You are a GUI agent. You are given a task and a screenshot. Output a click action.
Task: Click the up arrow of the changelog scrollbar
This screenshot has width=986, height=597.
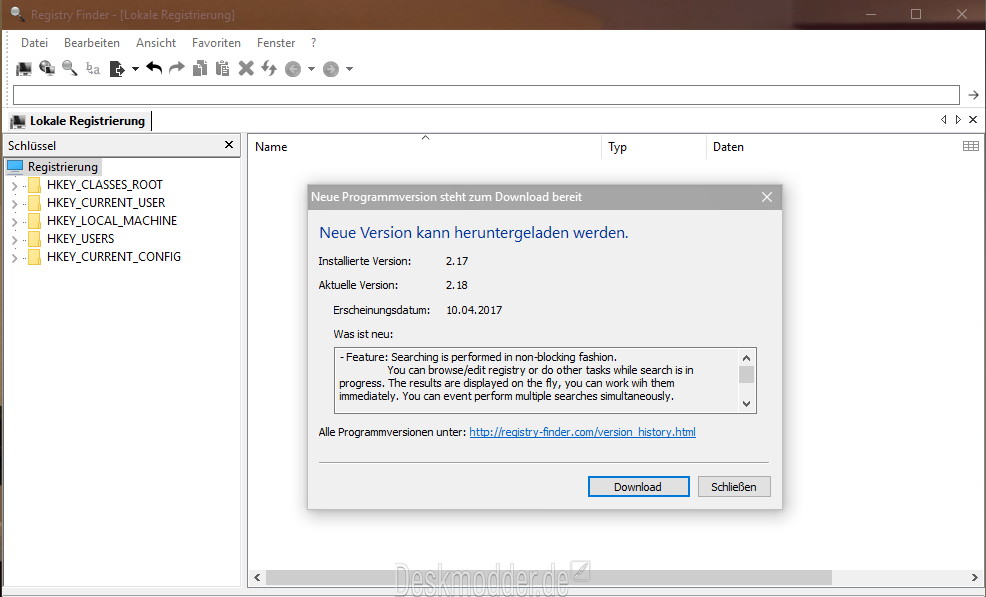click(x=746, y=358)
